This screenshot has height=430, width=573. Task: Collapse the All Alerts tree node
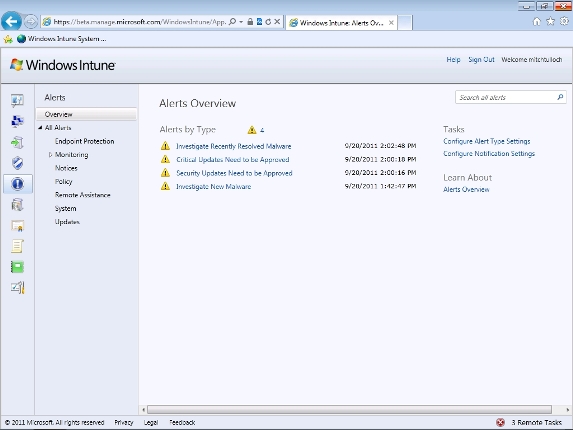[40, 128]
